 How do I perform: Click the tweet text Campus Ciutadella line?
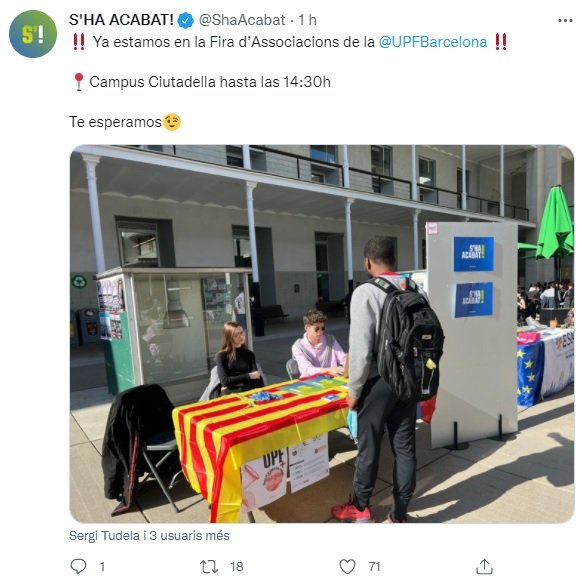pyautogui.click(x=210, y=82)
